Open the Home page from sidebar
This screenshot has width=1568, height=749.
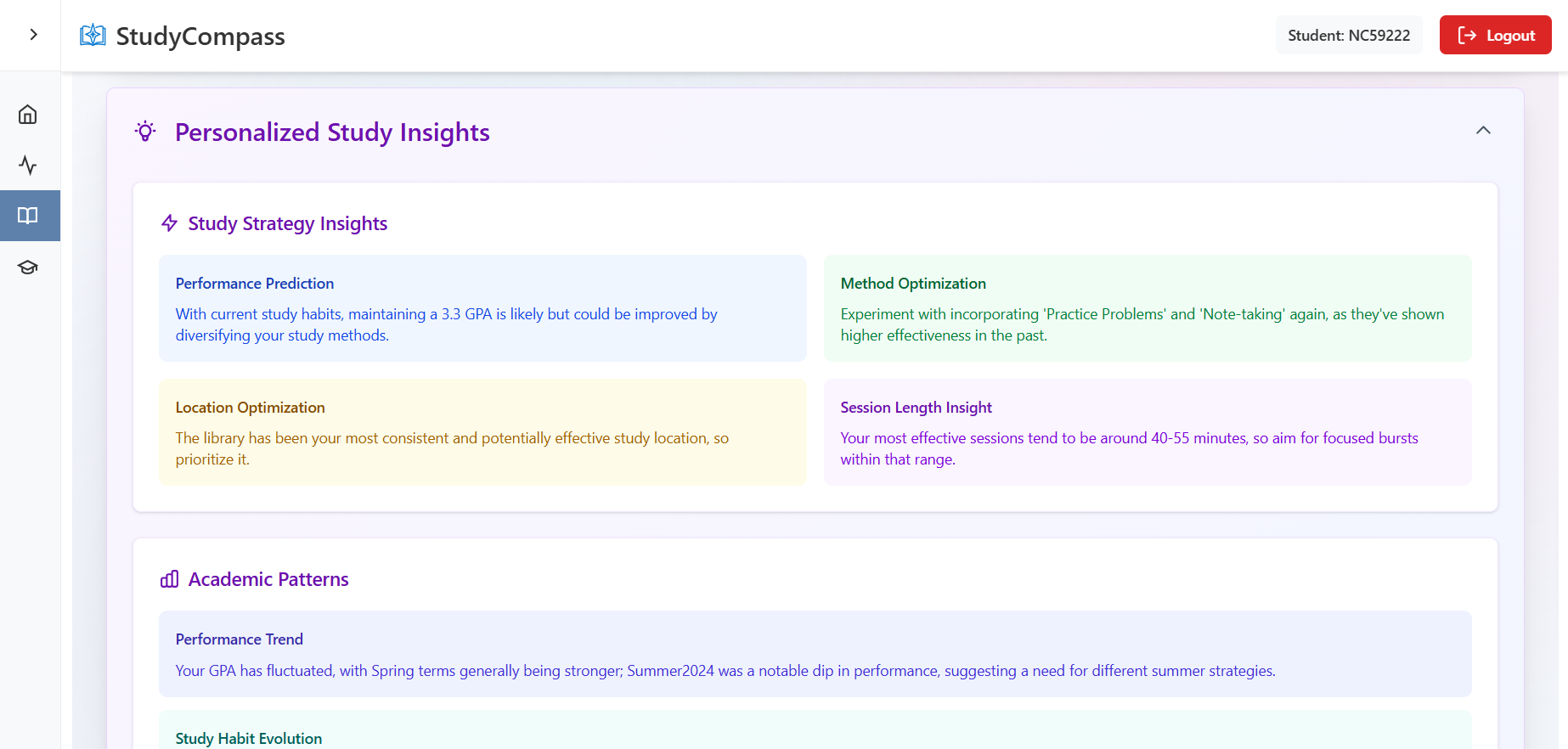[28, 115]
